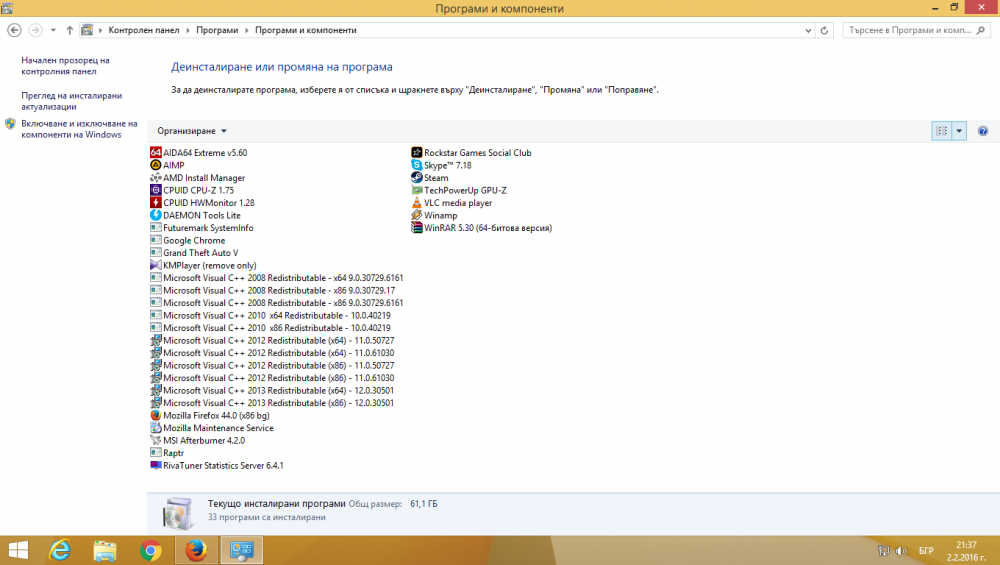Image resolution: width=1000 pixels, height=565 pixels.
Task: Expand the address bar history dropdown
Action: [808, 30]
